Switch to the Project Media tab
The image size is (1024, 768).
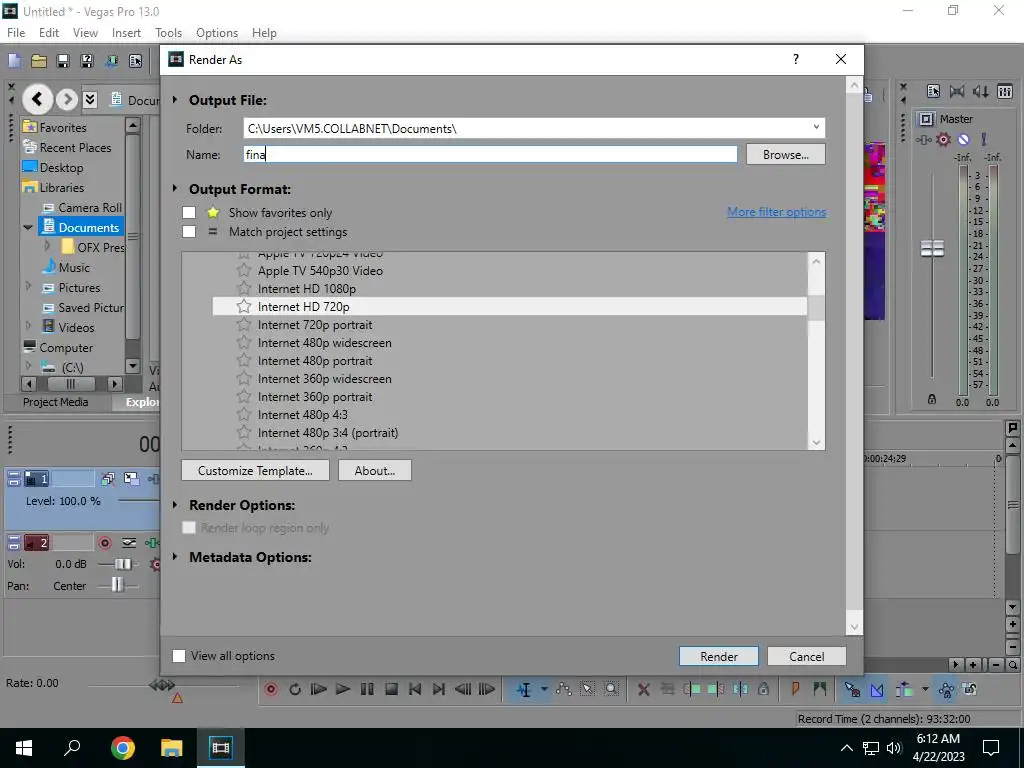56,402
